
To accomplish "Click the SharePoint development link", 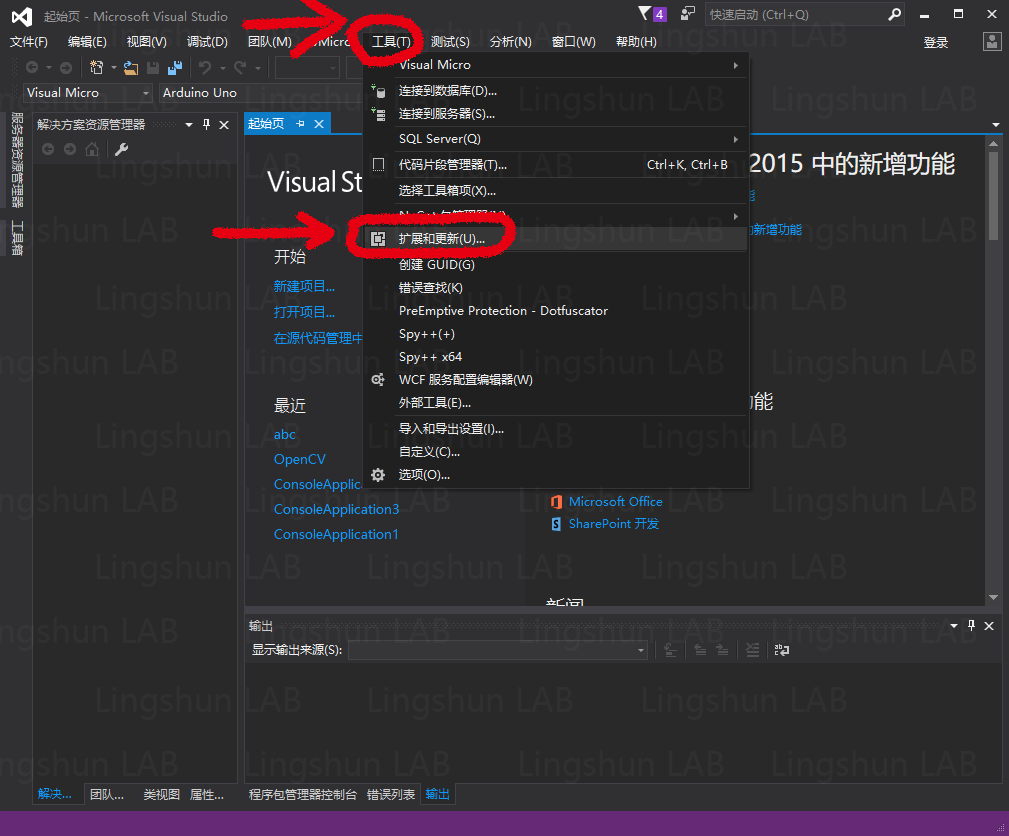I will [614, 524].
